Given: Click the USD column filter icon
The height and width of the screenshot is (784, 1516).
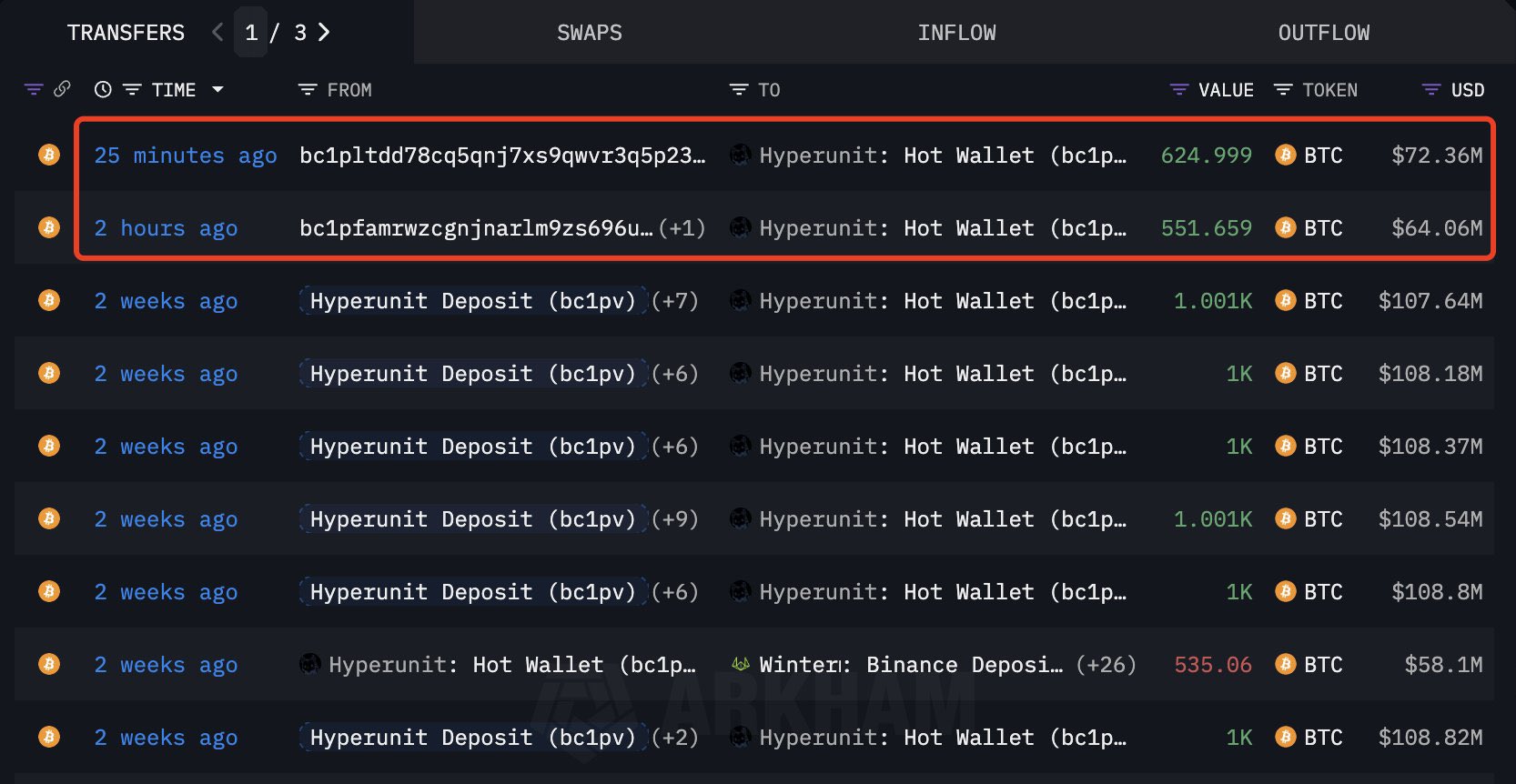Looking at the screenshot, I should 1430,90.
